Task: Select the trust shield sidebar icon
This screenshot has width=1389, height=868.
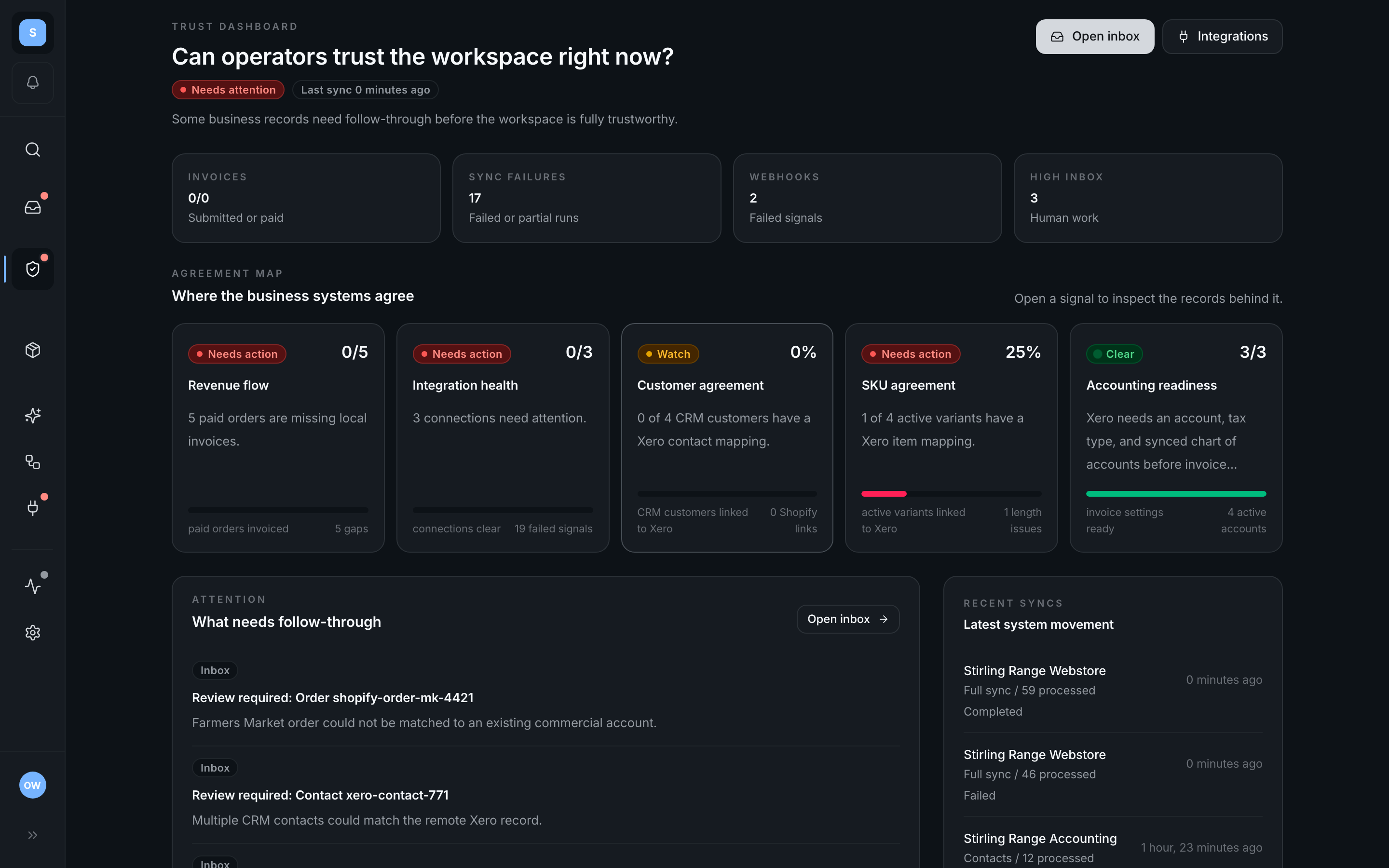Action: pos(33,269)
